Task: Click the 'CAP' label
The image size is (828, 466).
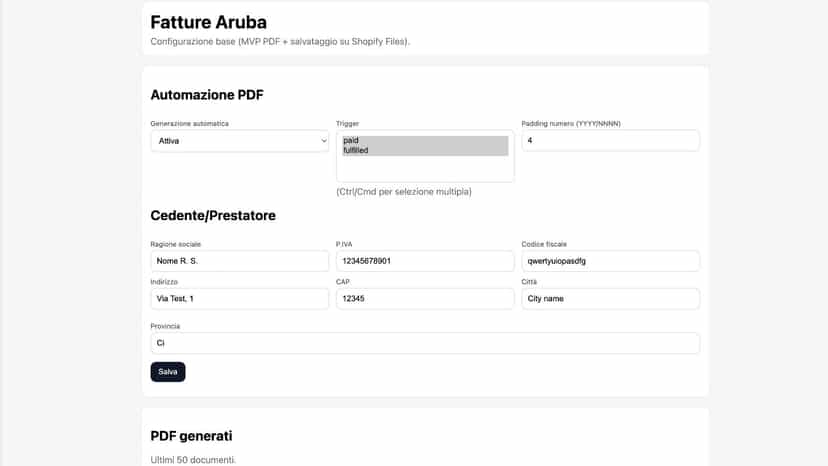Action: pyautogui.click(x=343, y=282)
